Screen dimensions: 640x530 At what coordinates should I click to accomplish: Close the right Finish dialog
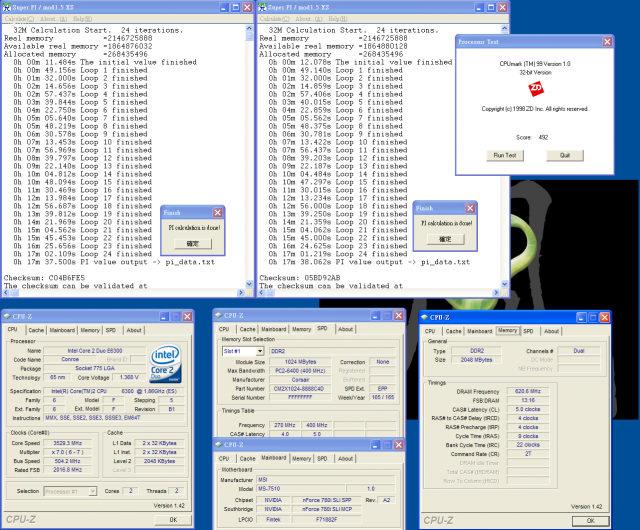[x=470, y=208]
